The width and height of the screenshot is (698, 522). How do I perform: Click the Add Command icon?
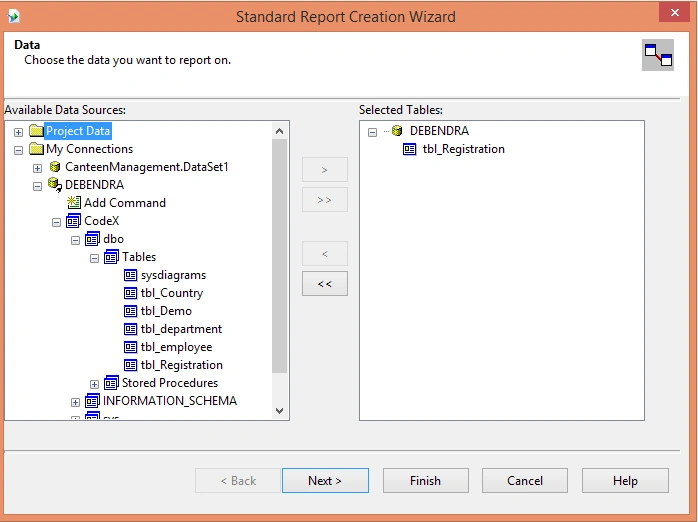click(x=74, y=203)
